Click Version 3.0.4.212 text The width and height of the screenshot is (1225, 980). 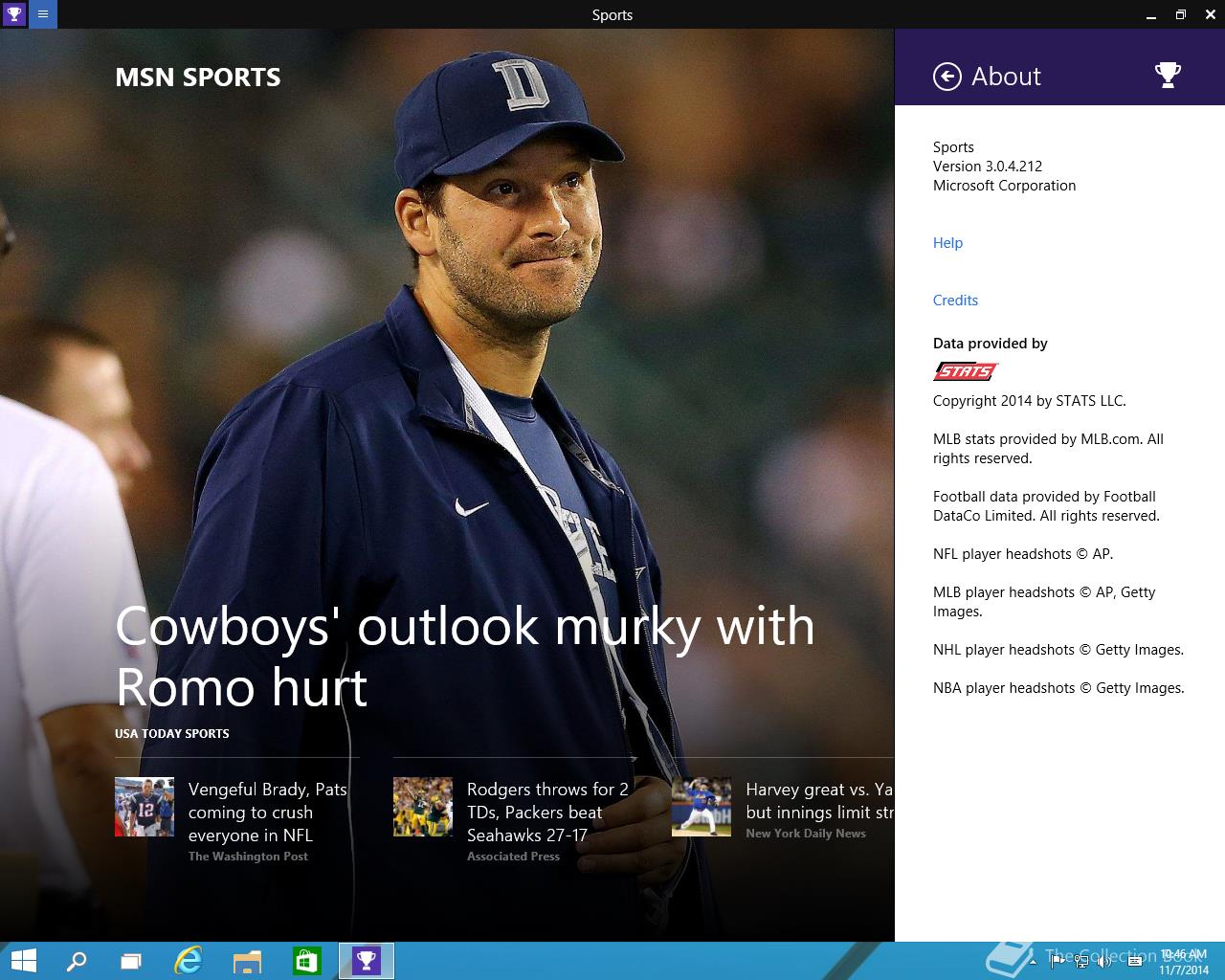coord(988,167)
